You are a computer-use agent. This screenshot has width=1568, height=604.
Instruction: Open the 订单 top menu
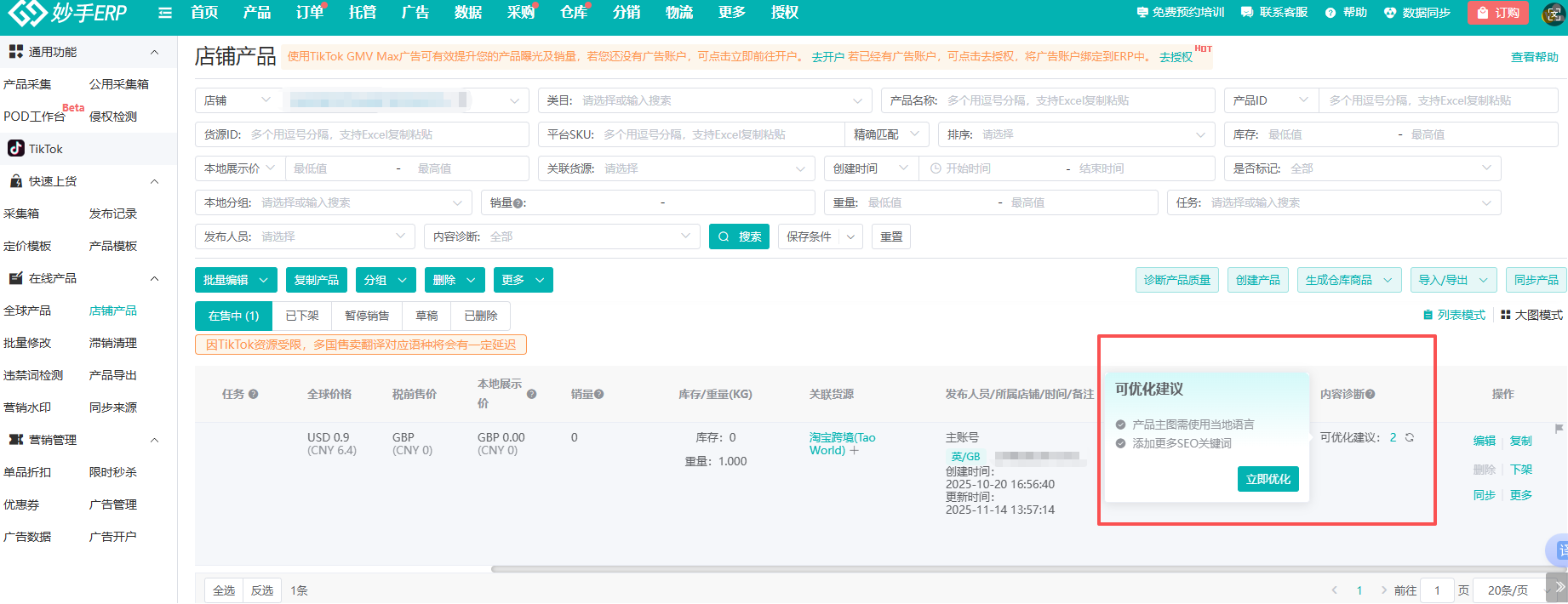pyautogui.click(x=309, y=13)
